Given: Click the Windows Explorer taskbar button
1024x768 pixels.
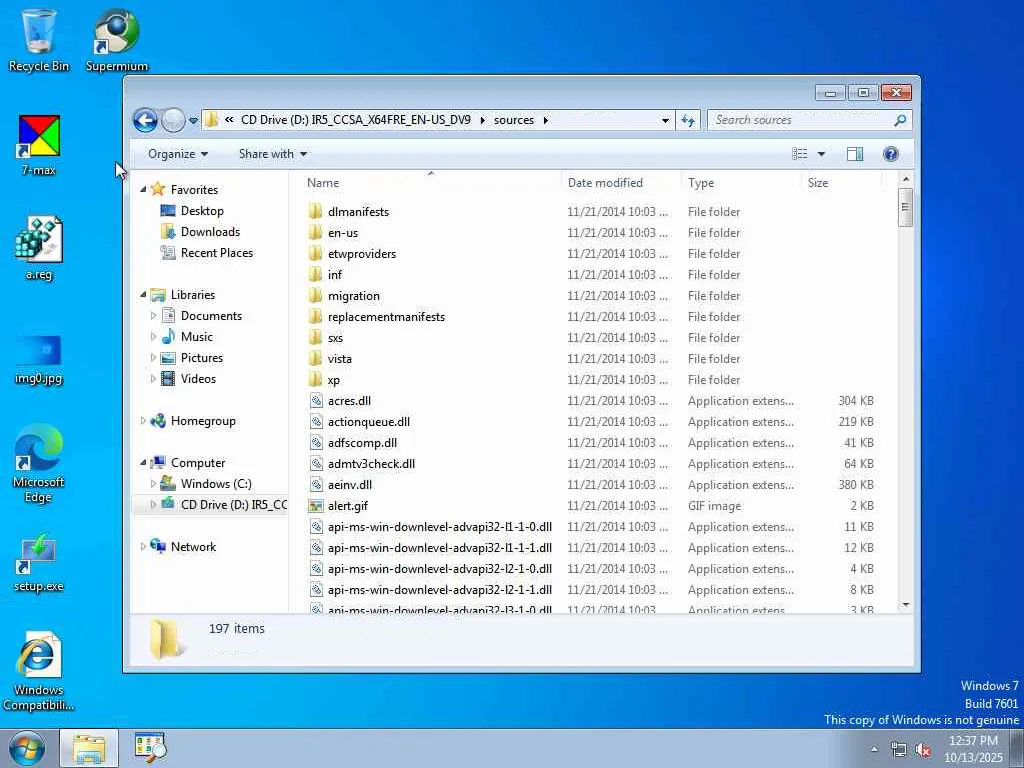Looking at the screenshot, I should [x=89, y=748].
